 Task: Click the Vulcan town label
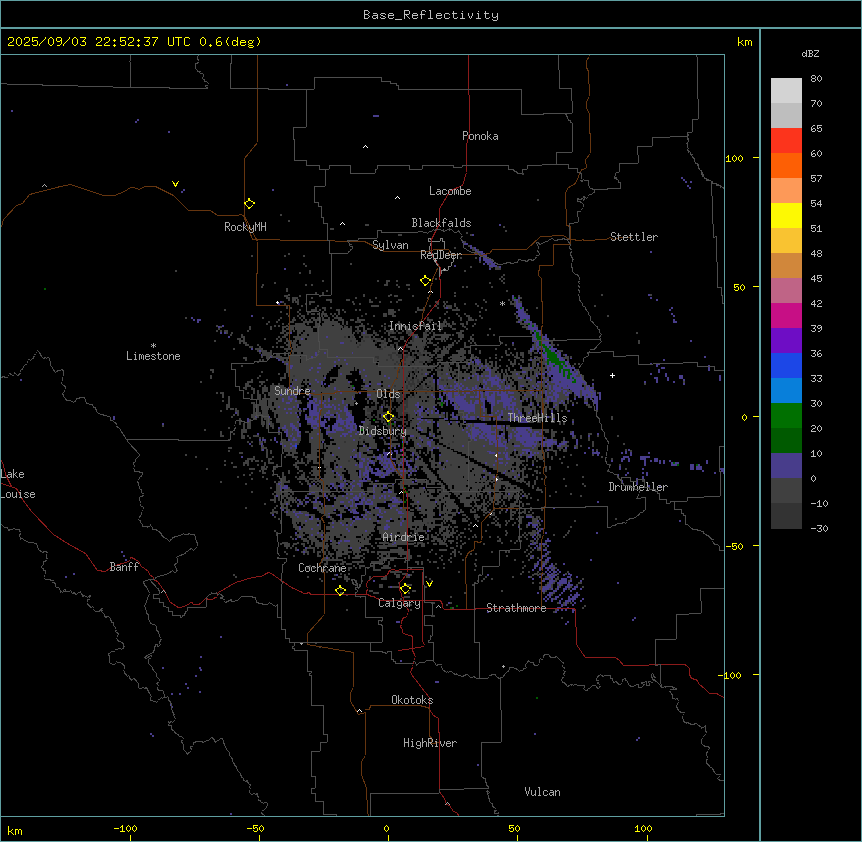(543, 792)
